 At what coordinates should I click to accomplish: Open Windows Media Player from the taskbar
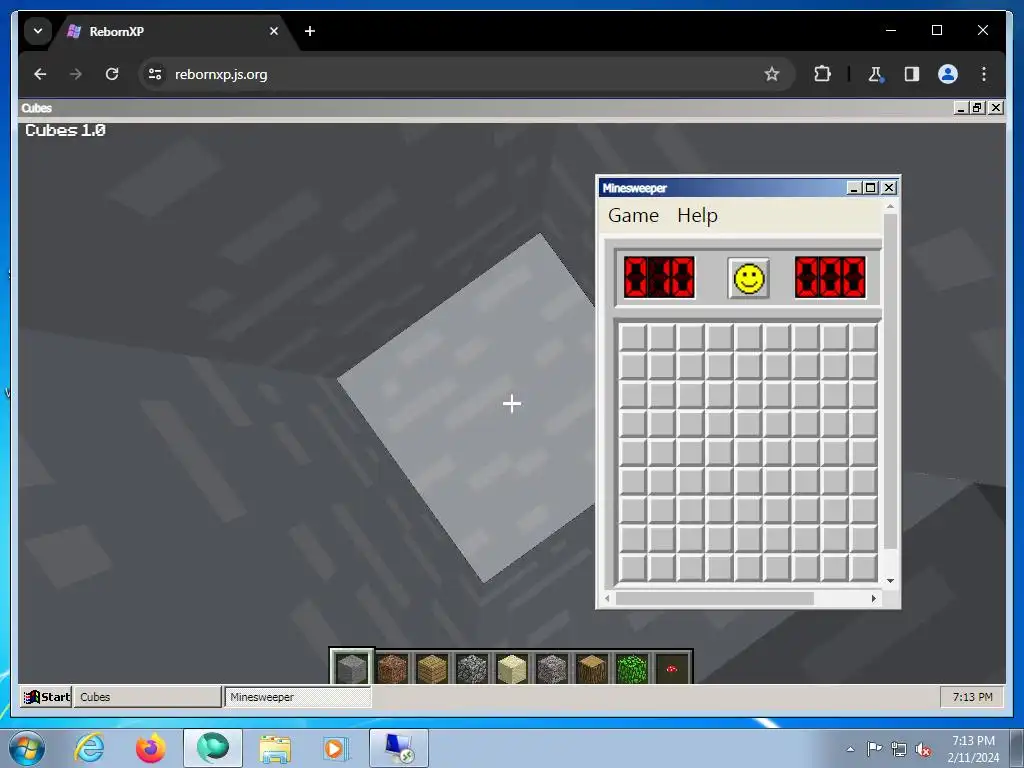point(336,748)
